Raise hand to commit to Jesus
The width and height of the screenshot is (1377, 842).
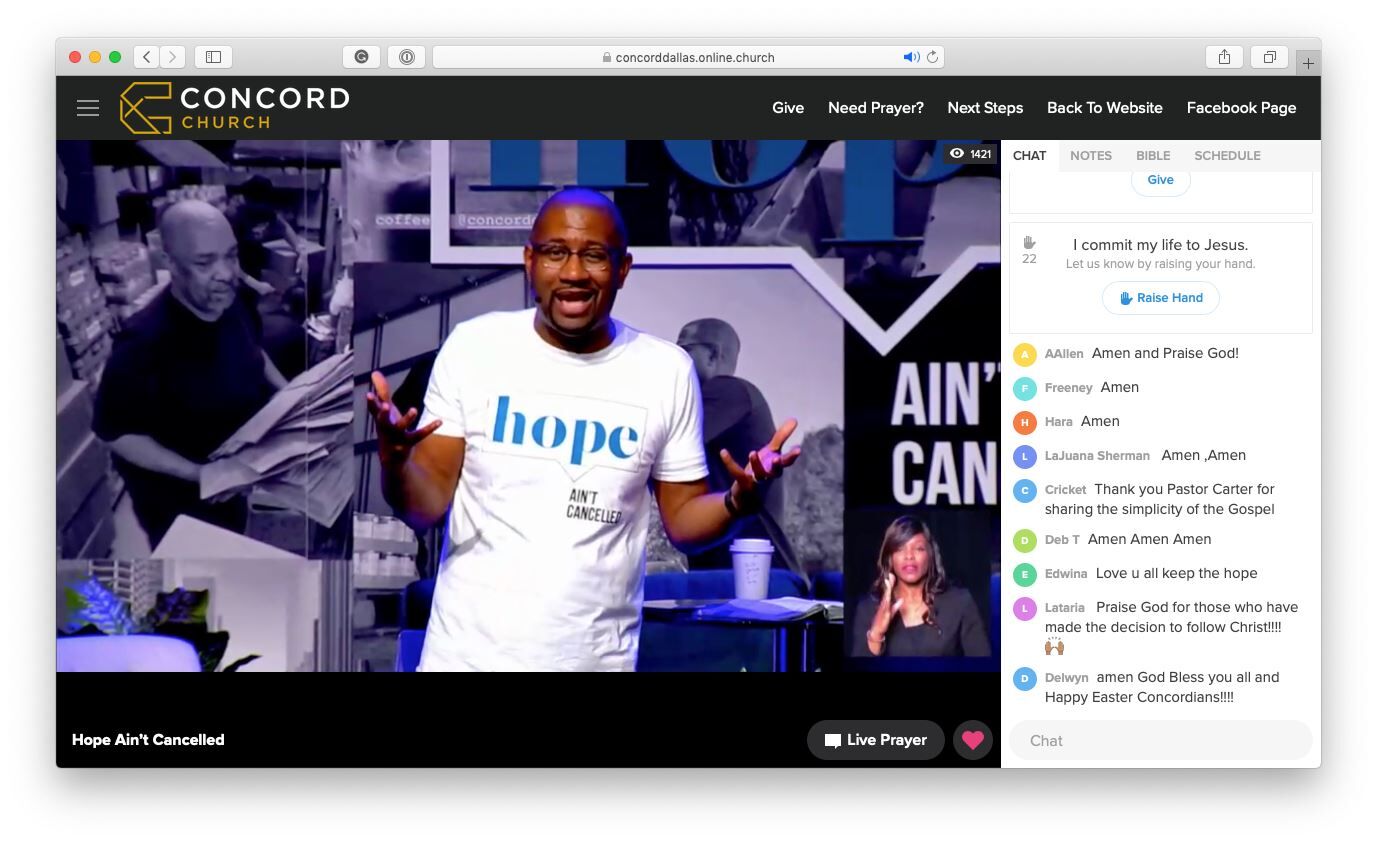(x=1160, y=298)
